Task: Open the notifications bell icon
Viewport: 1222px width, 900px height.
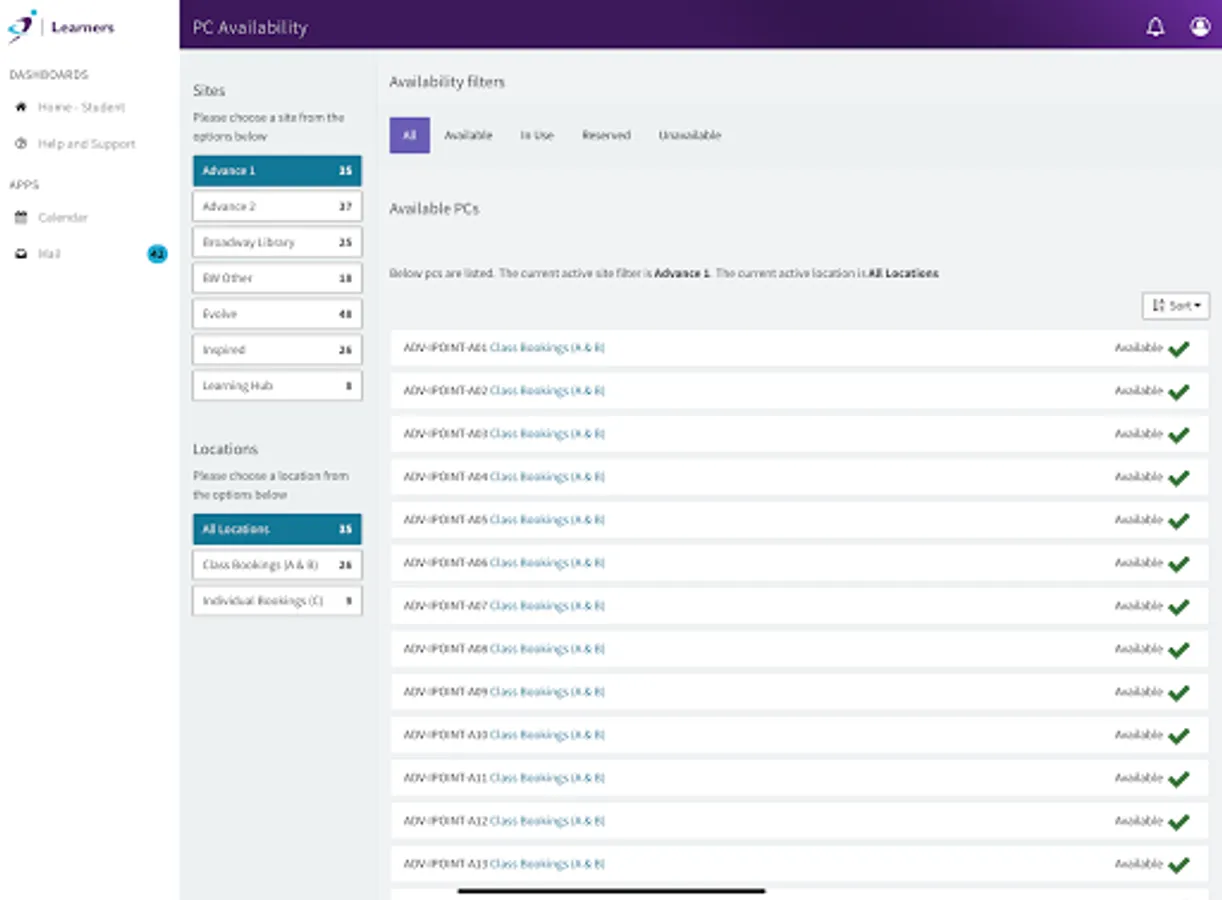Action: 1155,27
